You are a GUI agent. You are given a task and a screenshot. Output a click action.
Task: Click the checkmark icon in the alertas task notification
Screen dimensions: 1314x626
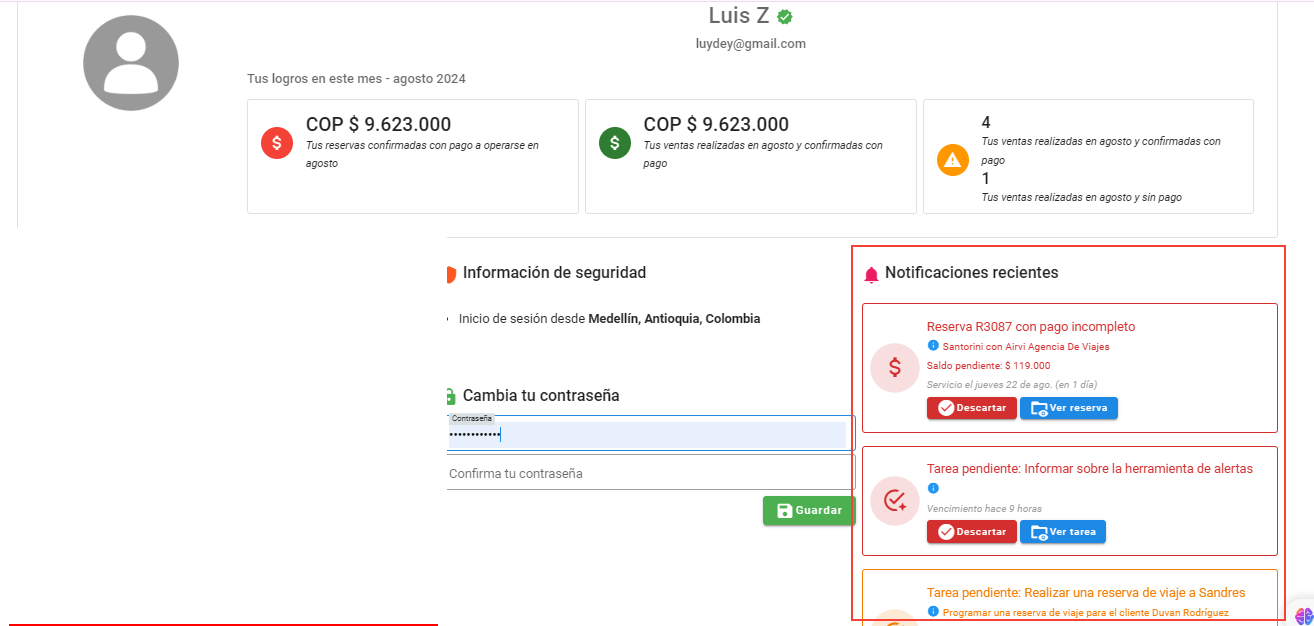(894, 500)
